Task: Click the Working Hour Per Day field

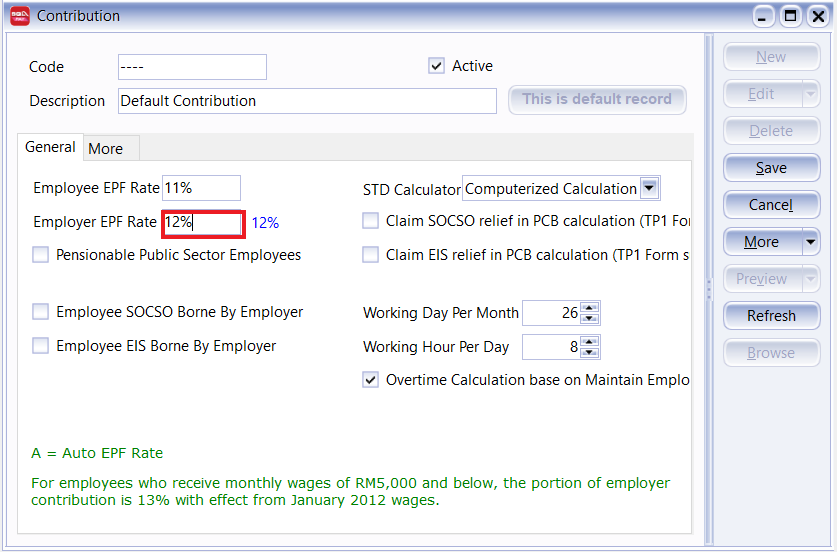Action: click(x=551, y=346)
